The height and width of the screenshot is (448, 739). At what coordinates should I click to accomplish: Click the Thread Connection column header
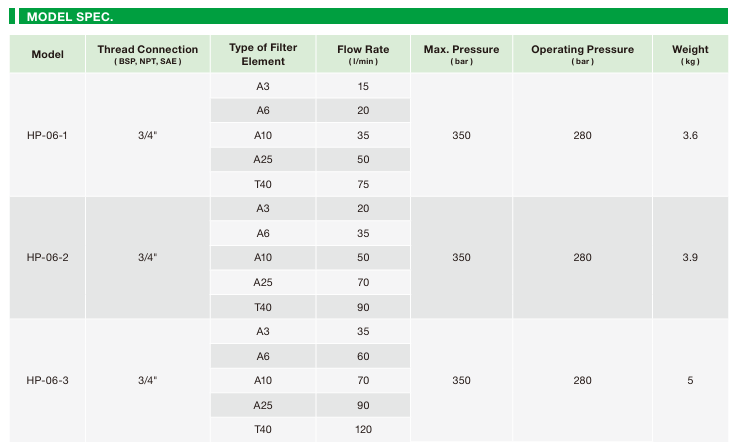pyautogui.click(x=148, y=54)
